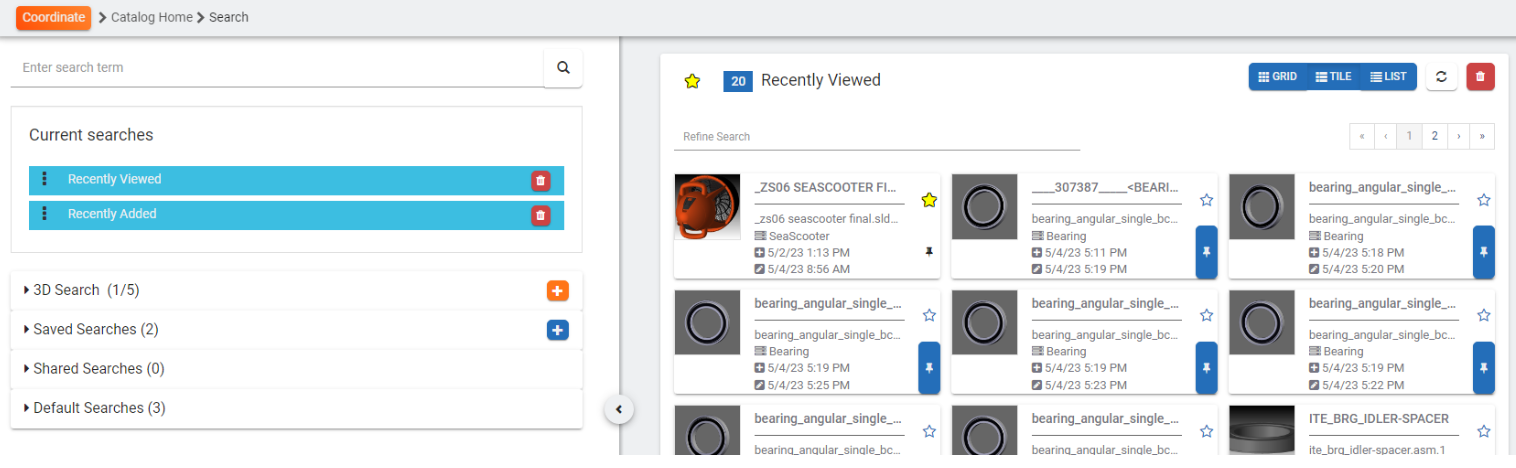Click the red trash button in results header
1516x468 pixels.
(1481, 77)
